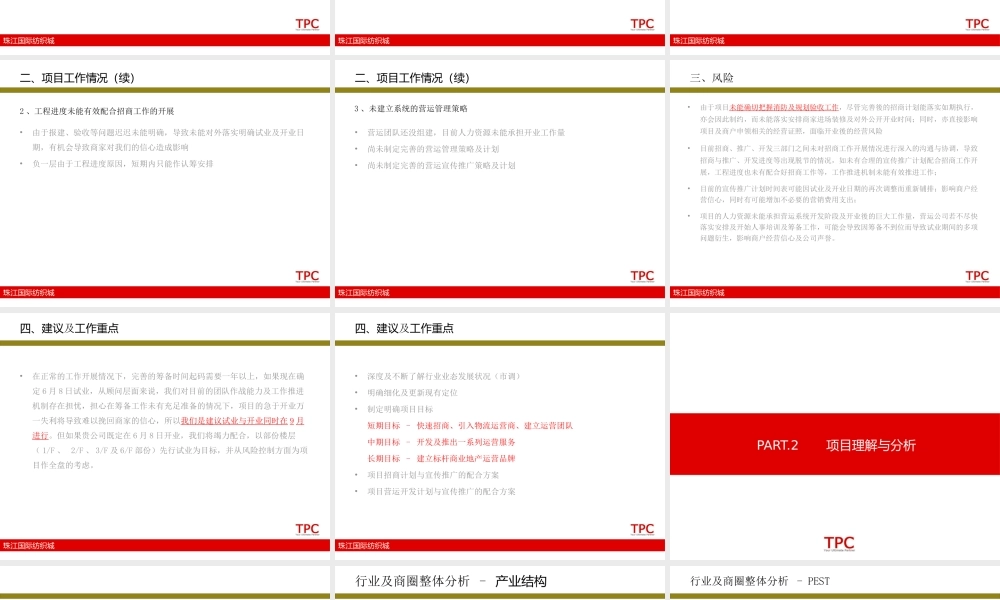Click risk bullet starting '目前的宣传推广计划时间表'
Screen dimensions: 1000x600
[x=839, y=194]
